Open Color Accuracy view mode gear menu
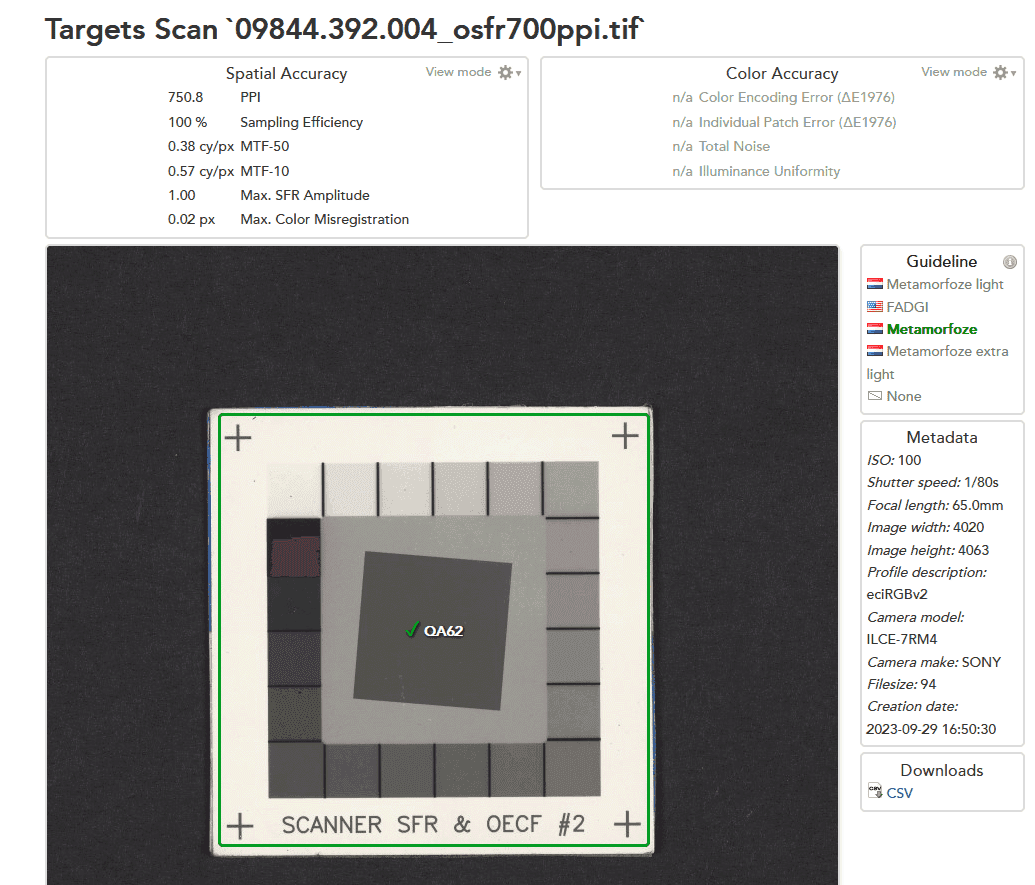 point(1003,73)
